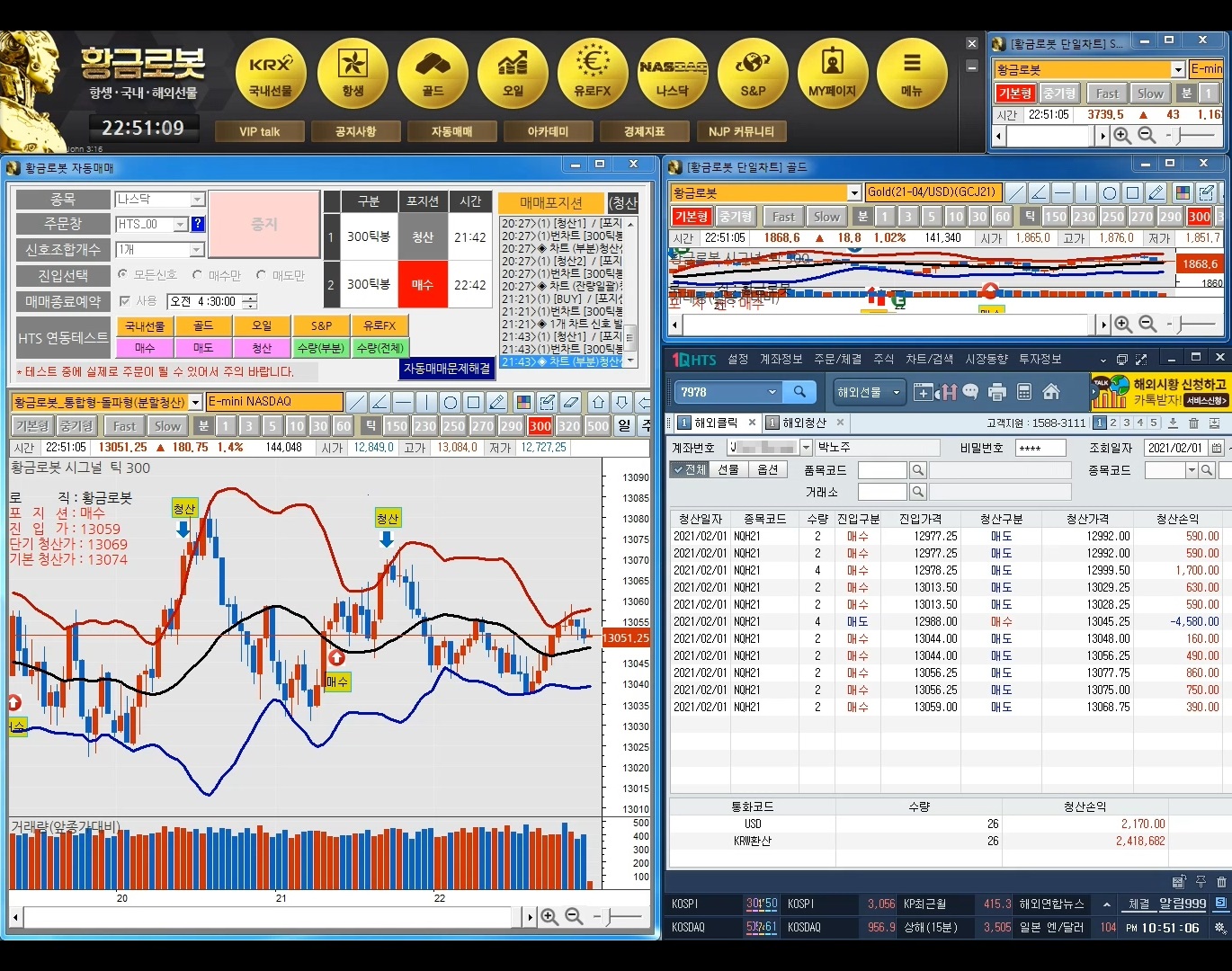
Task: Select rectangle drawing tool in NASDAQ chart
Action: point(473,402)
